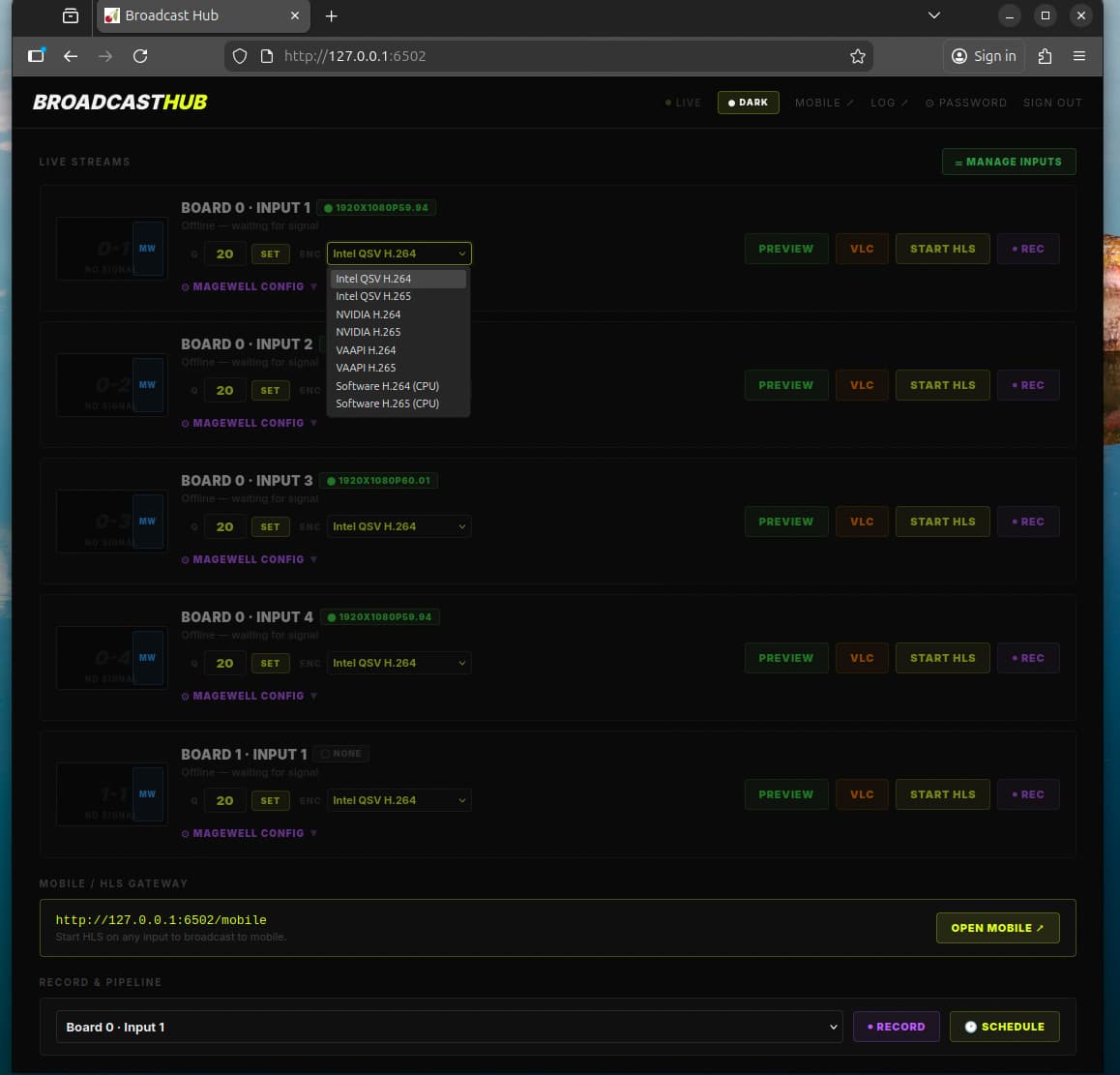Bookmark this page with the star icon
The width and height of the screenshot is (1120, 1075).
(857, 56)
